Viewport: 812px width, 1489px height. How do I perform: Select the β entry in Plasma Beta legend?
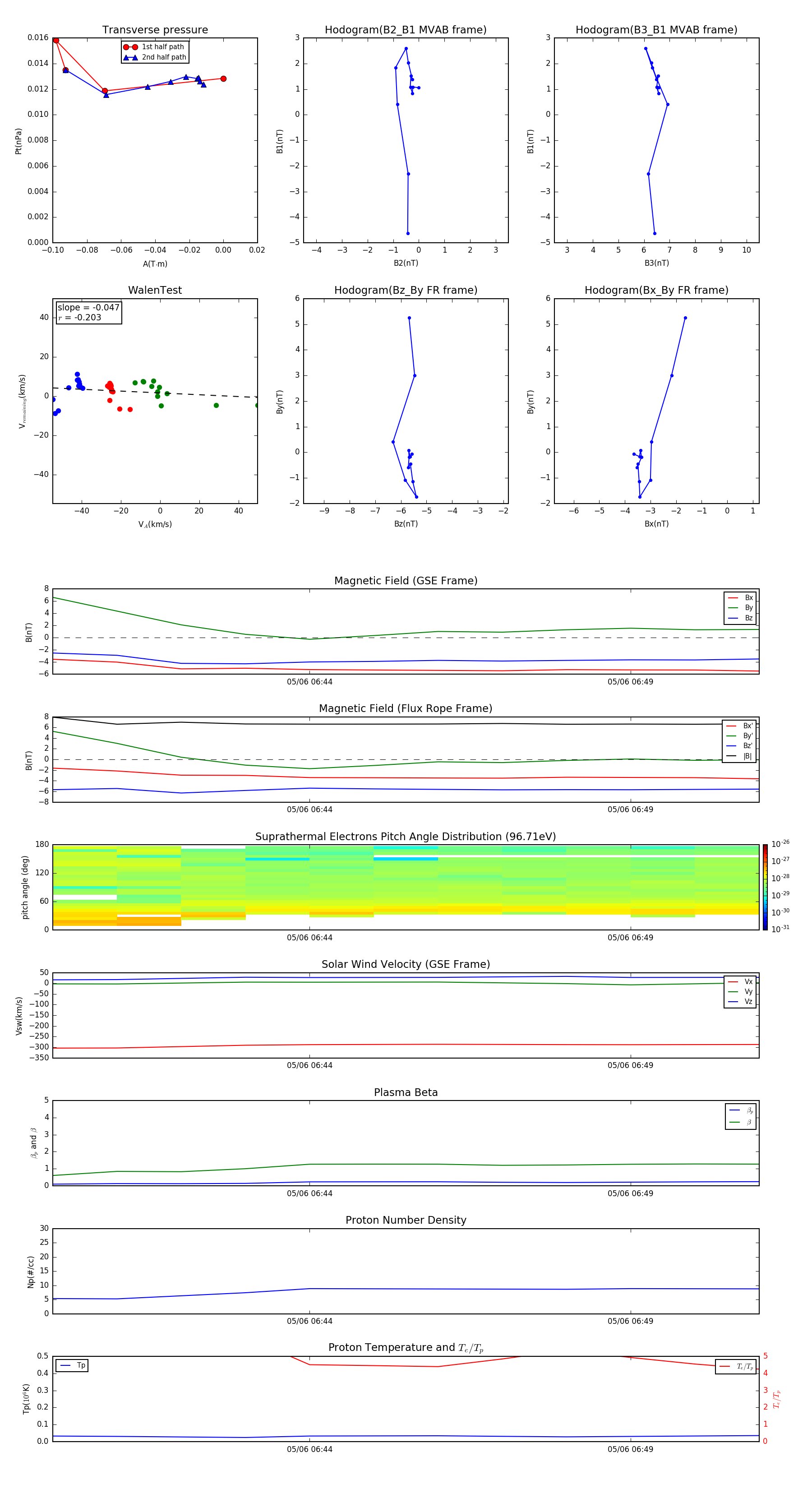741,1122
